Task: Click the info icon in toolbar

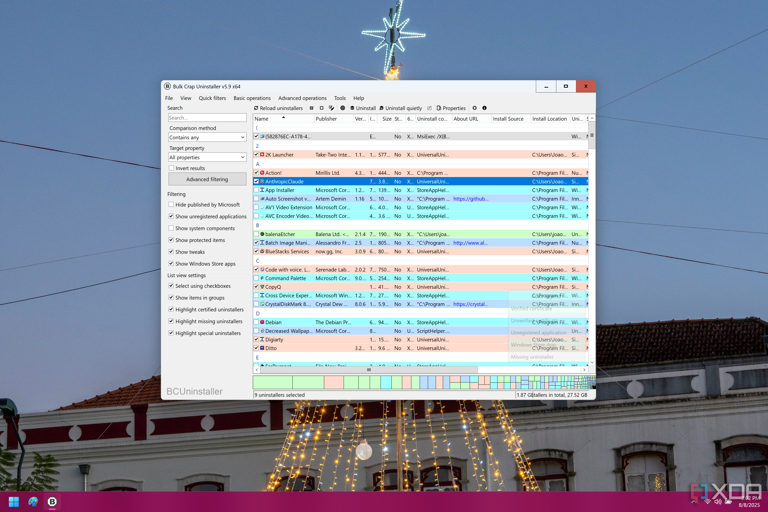Action: (x=484, y=108)
